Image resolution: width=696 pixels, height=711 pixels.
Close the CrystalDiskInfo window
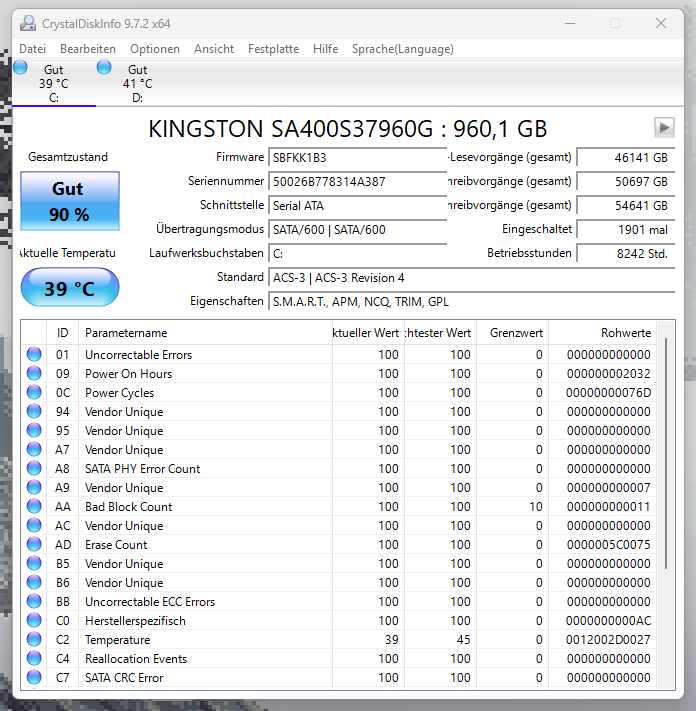click(661, 23)
